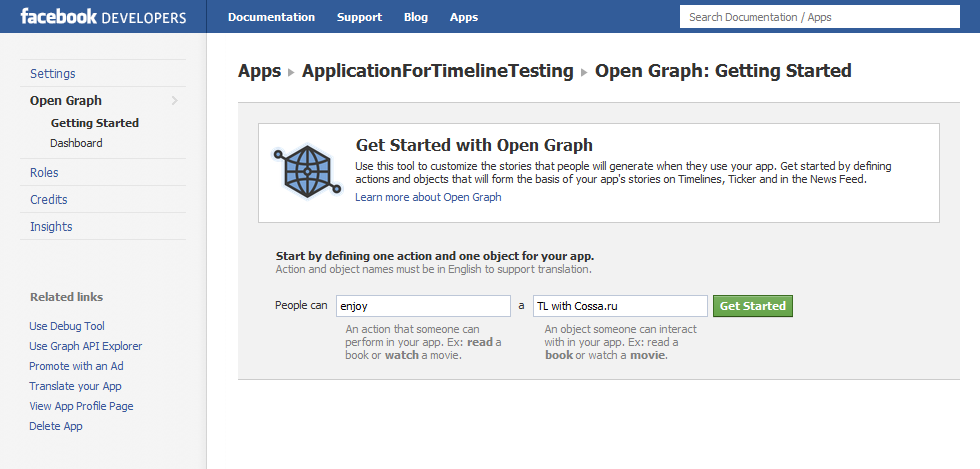The height and width of the screenshot is (469, 980).
Task: Open the Credits section
Action: (x=49, y=199)
